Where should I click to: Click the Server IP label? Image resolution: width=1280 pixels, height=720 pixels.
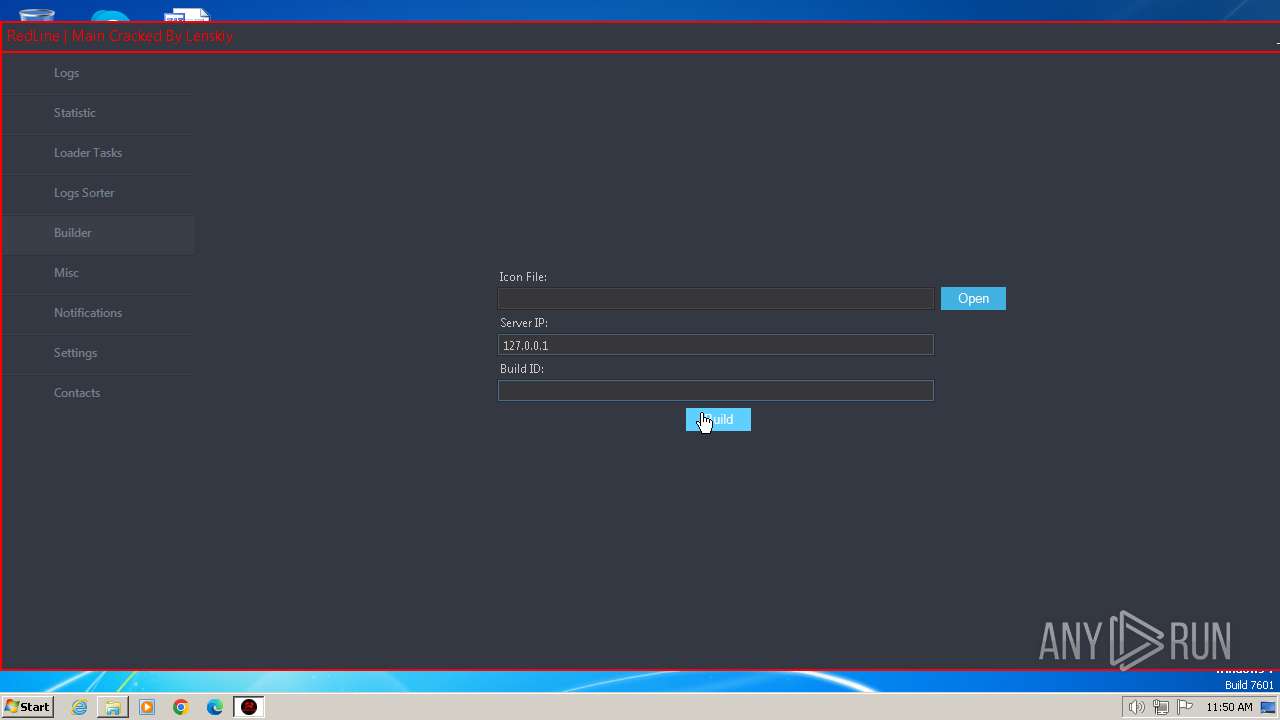(524, 323)
